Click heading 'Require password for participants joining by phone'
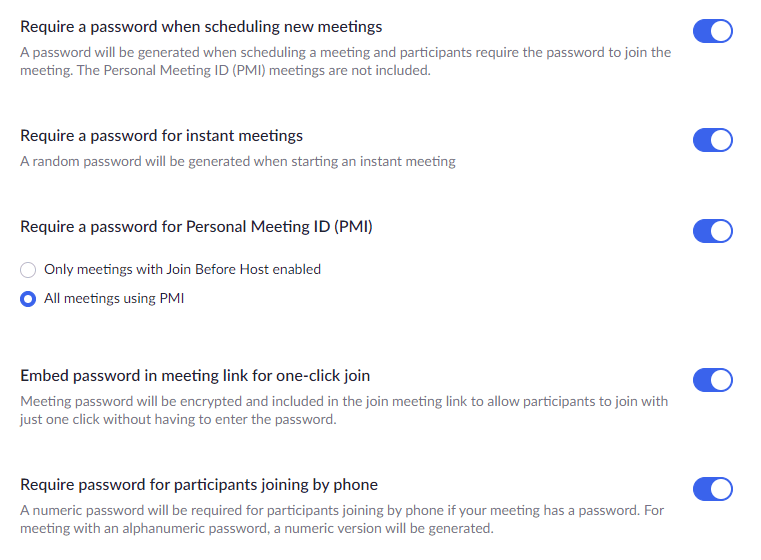Image resolution: width=761 pixels, height=560 pixels. (199, 485)
